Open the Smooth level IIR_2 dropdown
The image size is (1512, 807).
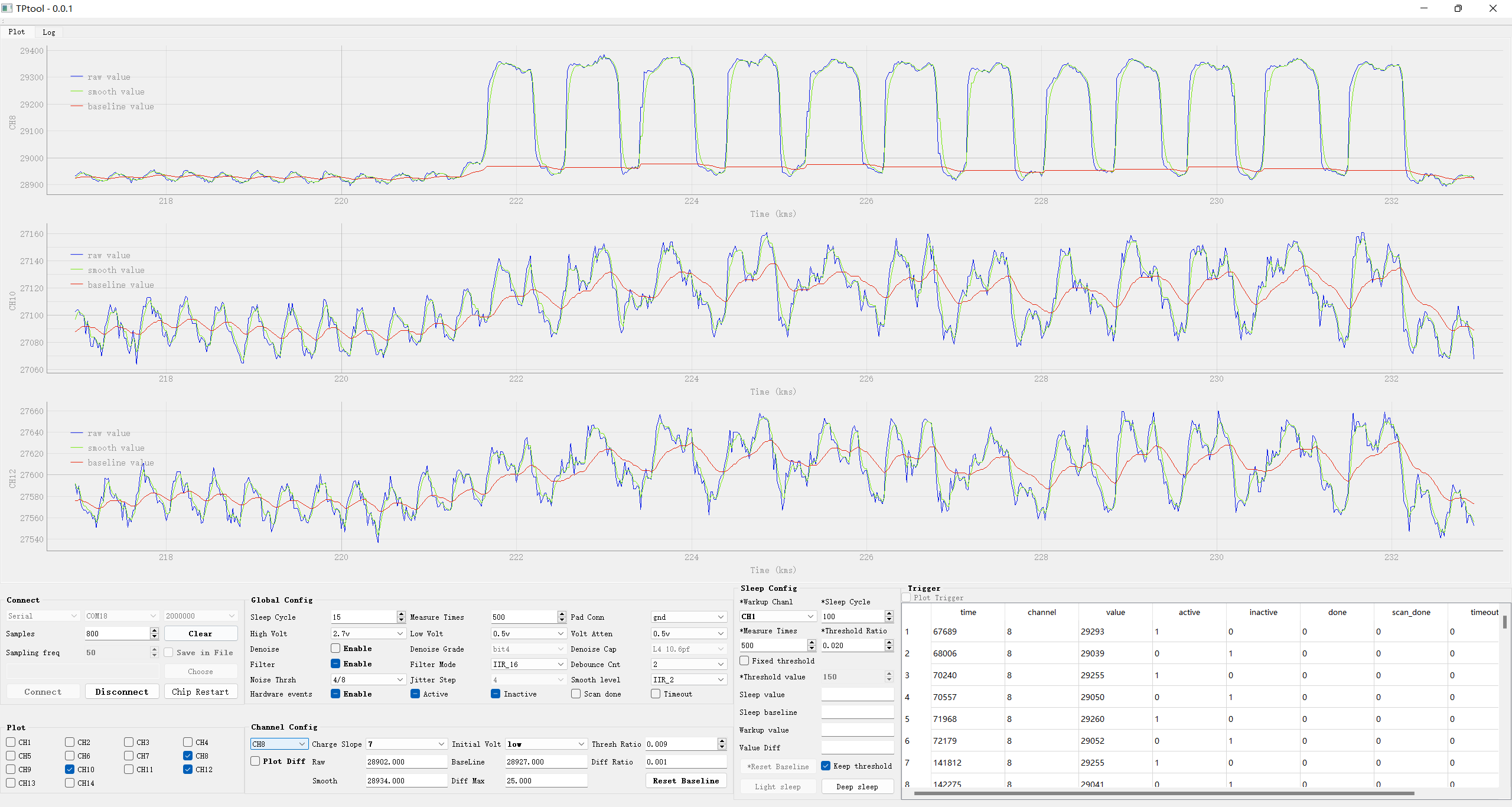click(x=688, y=679)
